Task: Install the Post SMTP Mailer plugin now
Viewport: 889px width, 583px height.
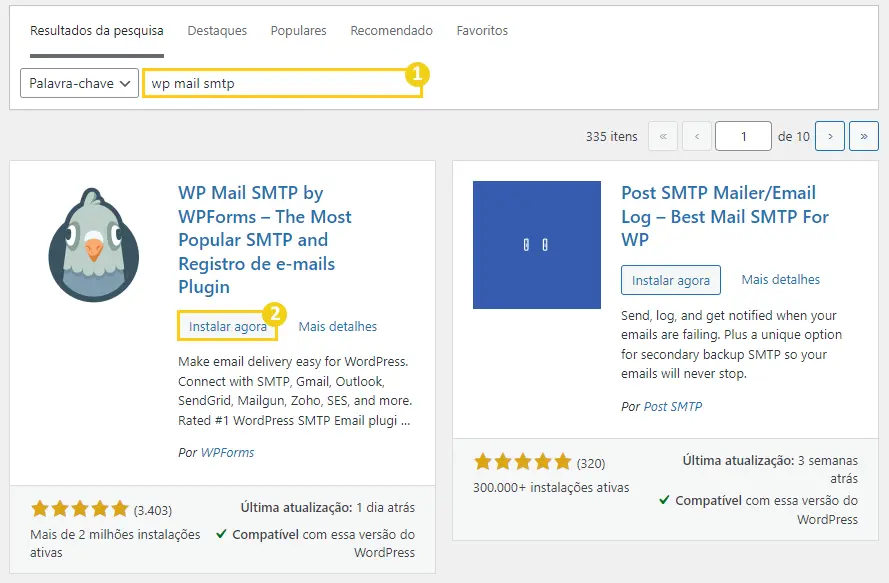Action: 671,280
